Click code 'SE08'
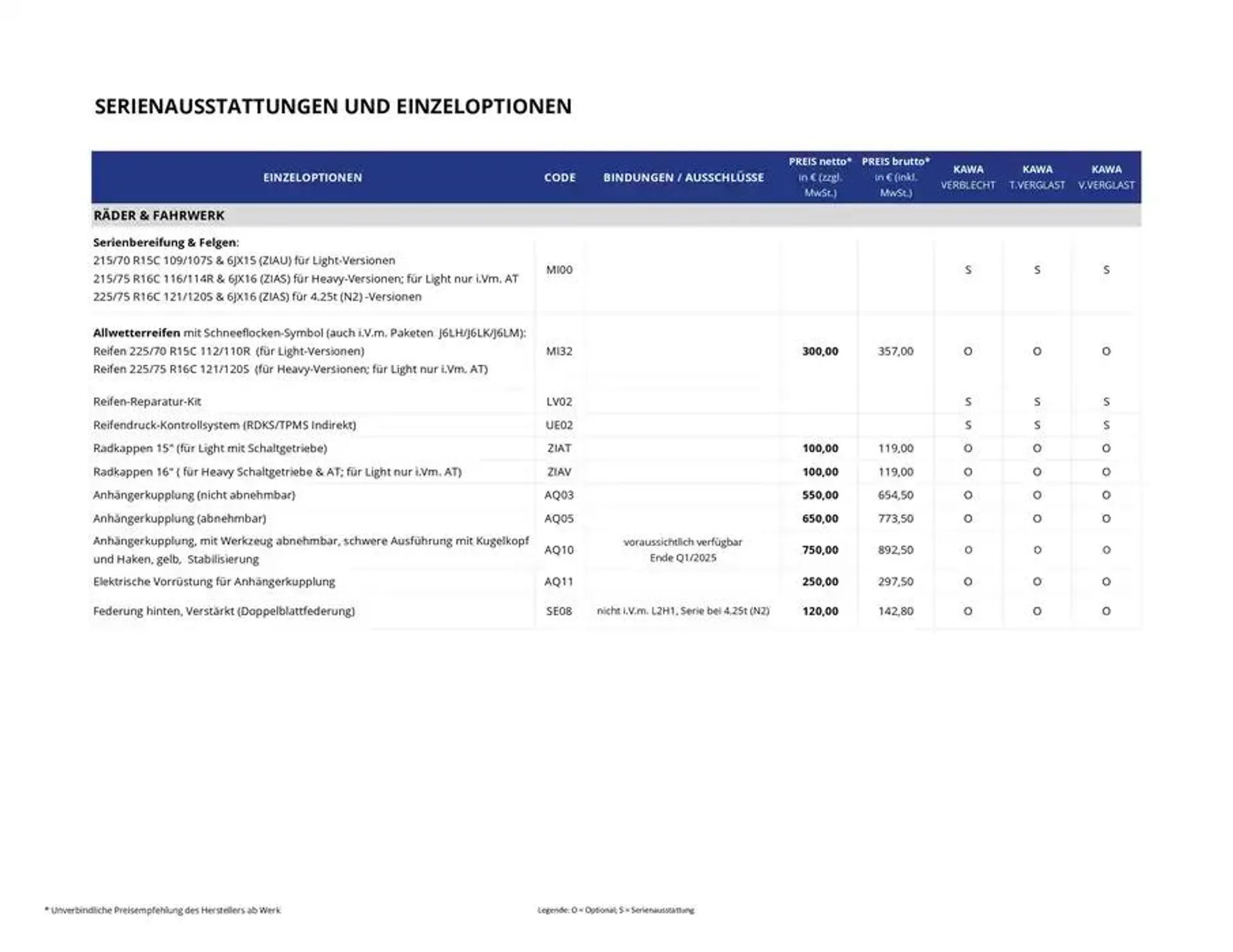The height and width of the screenshot is (952, 1233). [x=559, y=611]
